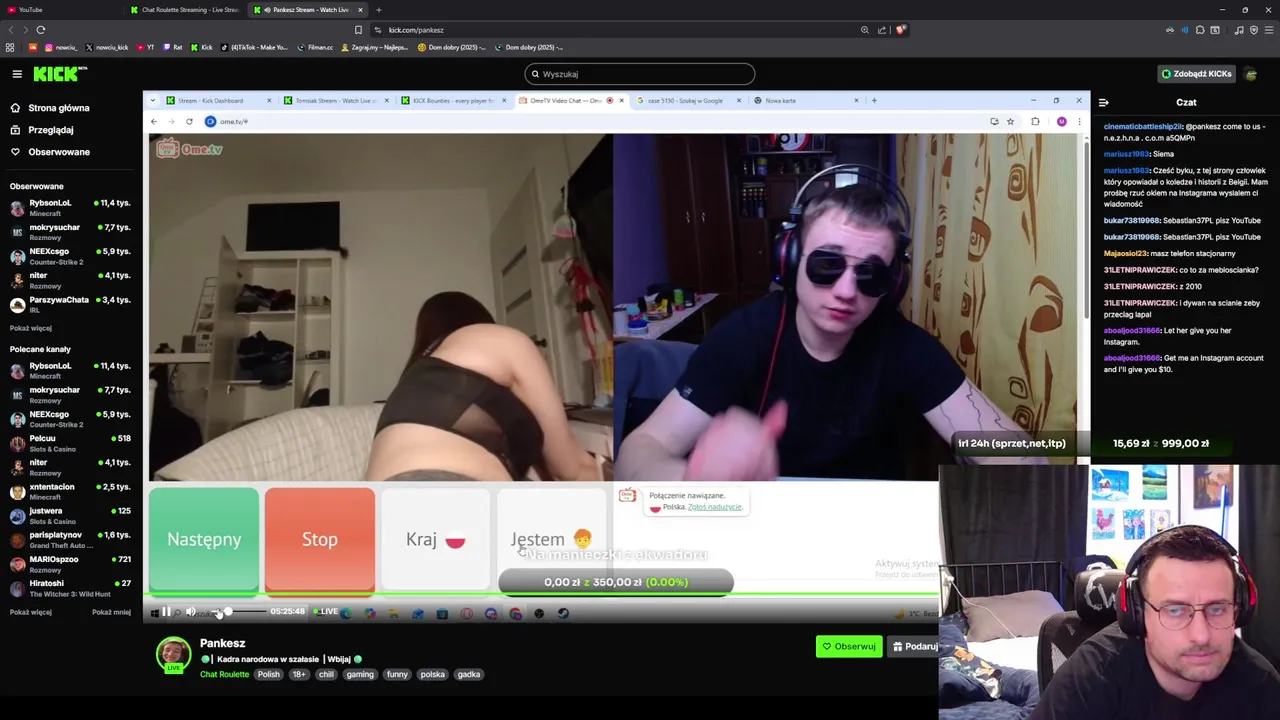Open Kraj country selector in OmeTV
Screen dimensions: 1280x720
point(436,539)
